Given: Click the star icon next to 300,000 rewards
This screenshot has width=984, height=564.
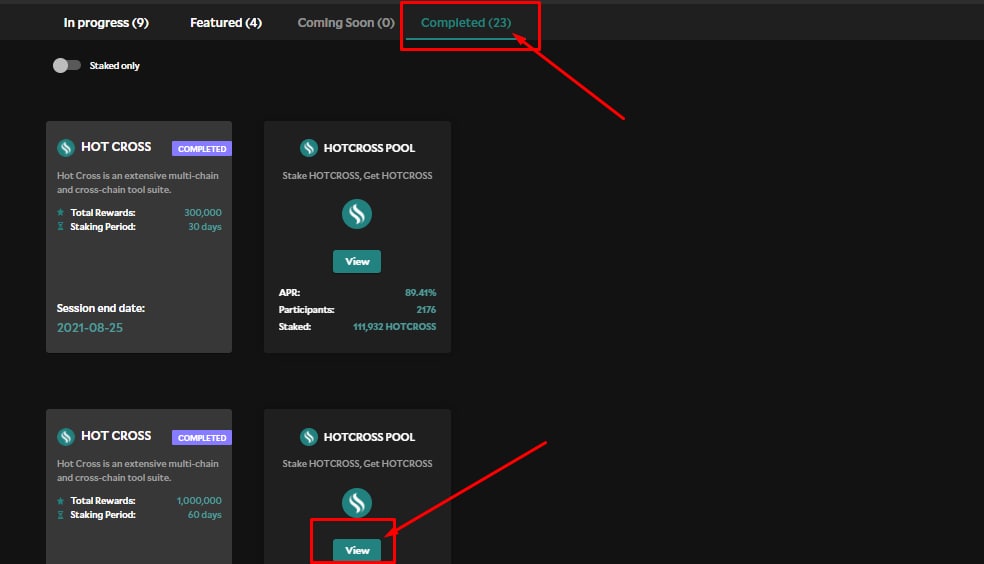Looking at the screenshot, I should 61,213.
